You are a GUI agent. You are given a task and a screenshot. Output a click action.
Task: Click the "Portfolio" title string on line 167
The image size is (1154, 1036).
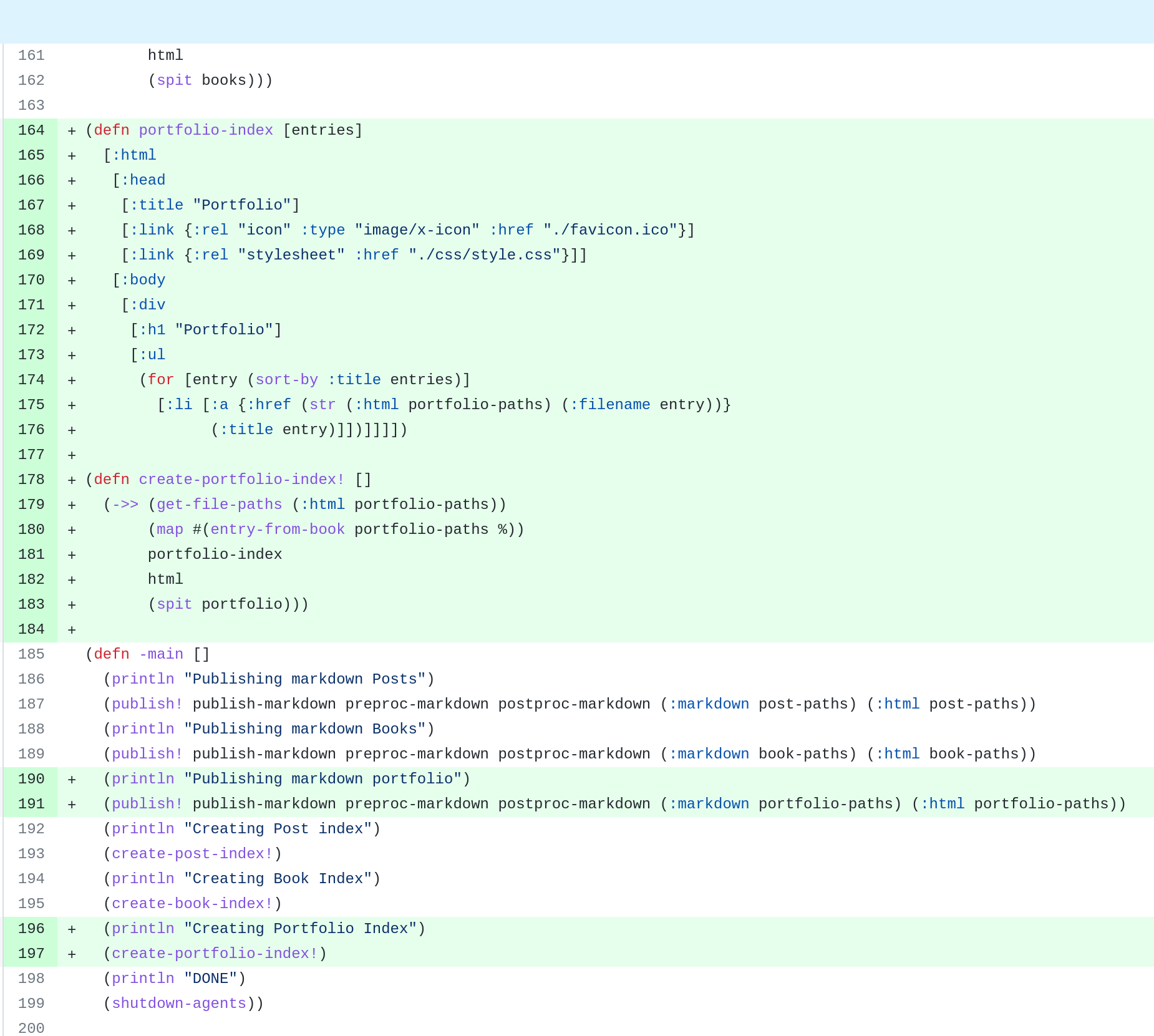tap(242, 205)
